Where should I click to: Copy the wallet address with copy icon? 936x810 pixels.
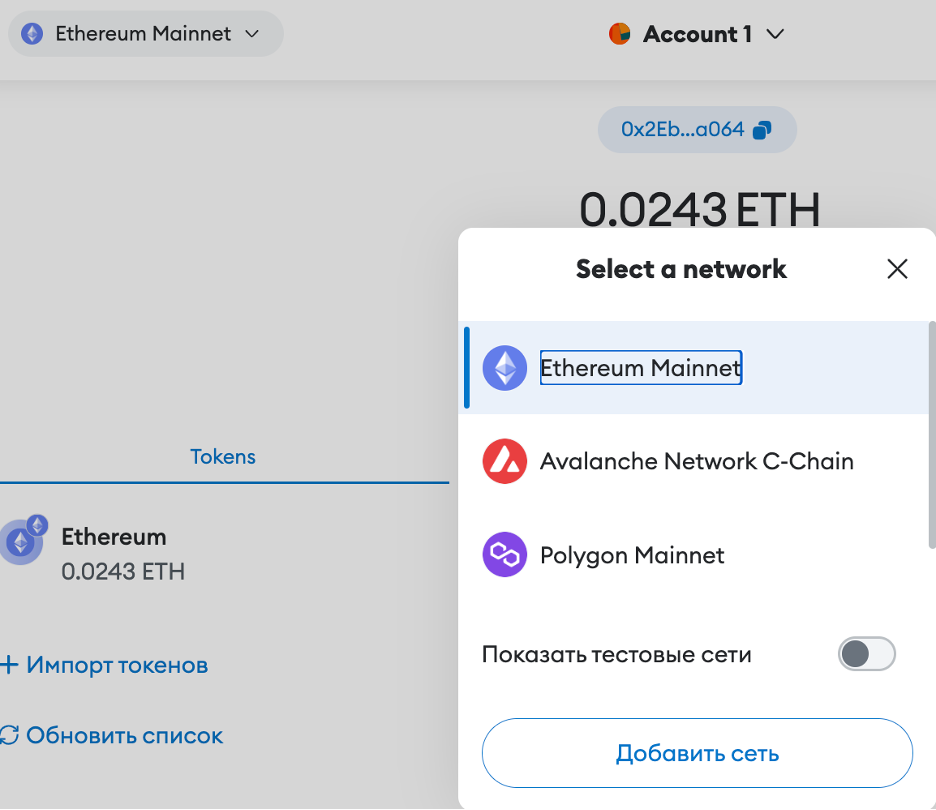[x=762, y=130]
